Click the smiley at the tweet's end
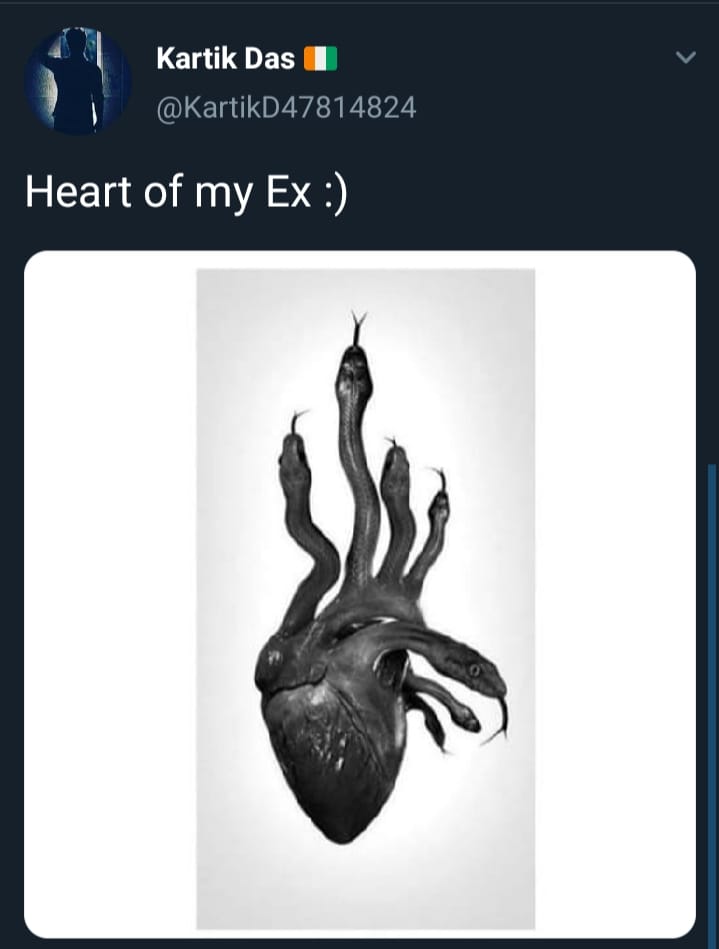This screenshot has width=719, height=949. pos(336,193)
